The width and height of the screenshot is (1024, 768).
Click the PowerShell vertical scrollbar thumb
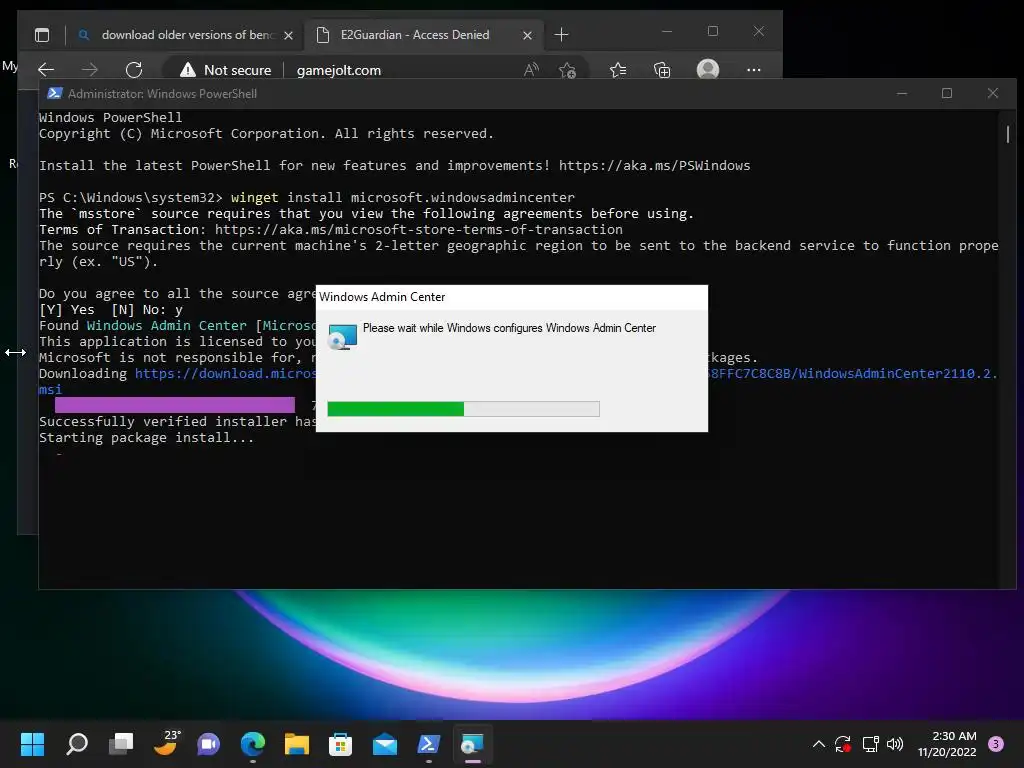coord(1008,134)
